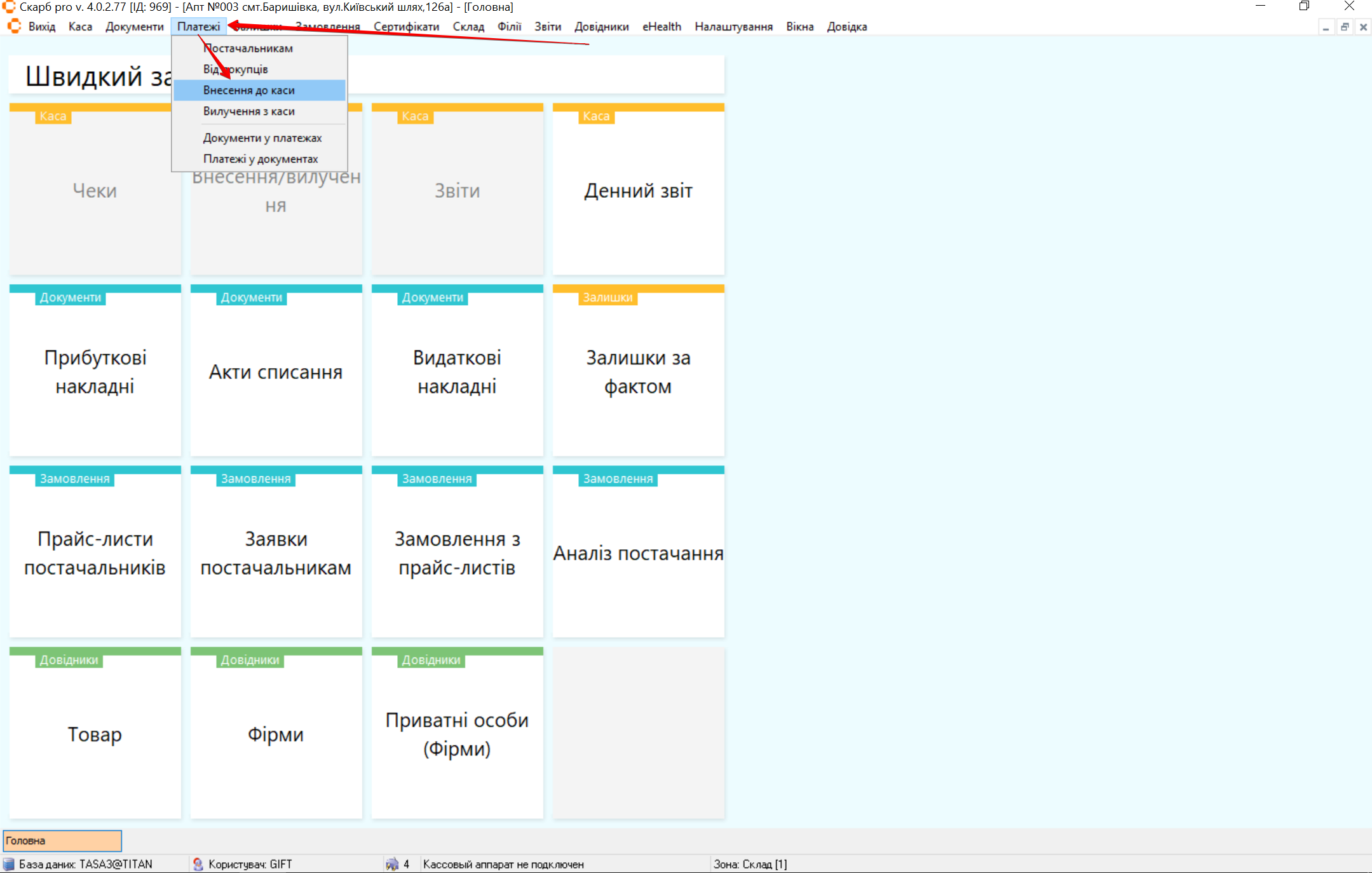
Task: Switch to the Головна window tab
Action: click(62, 841)
